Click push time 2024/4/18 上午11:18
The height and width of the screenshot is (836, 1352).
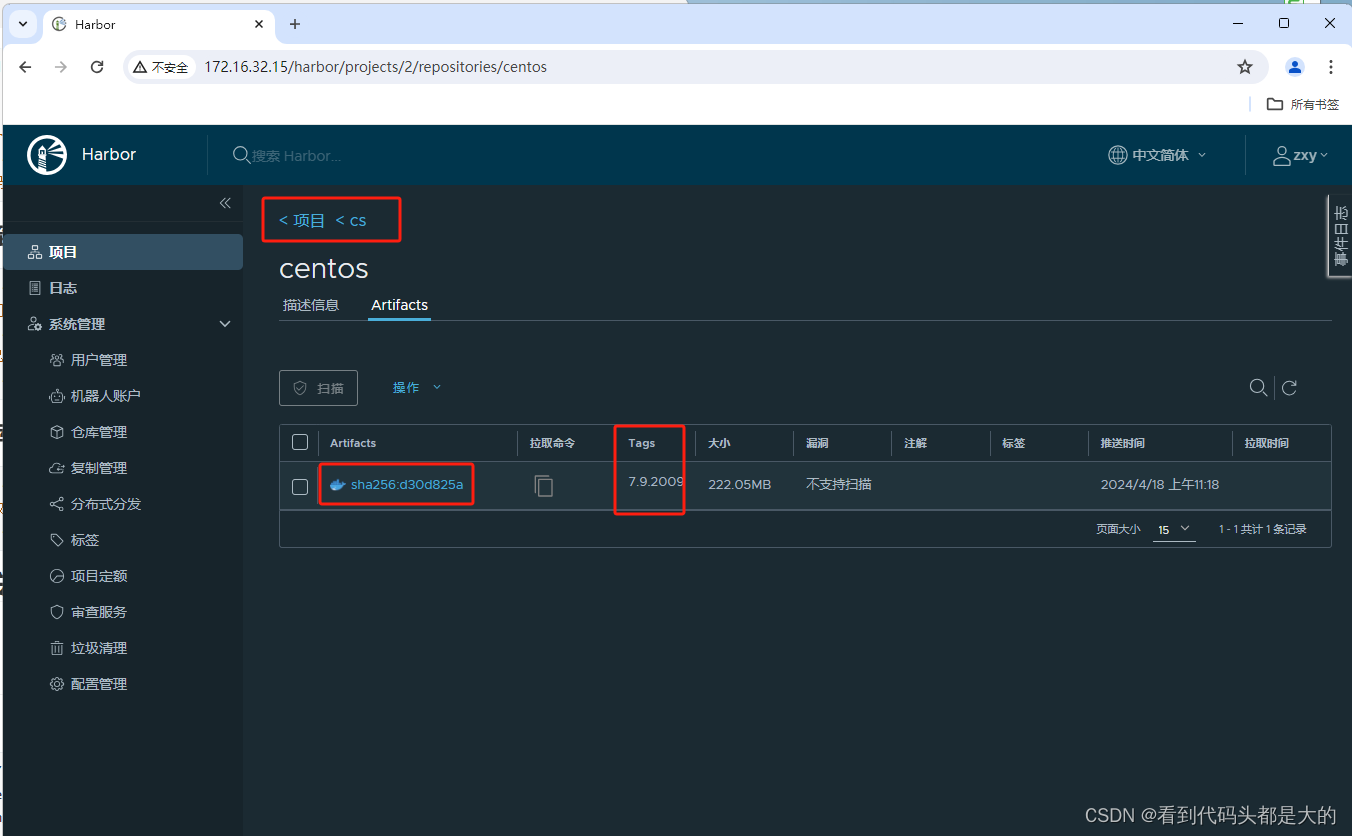point(1160,485)
